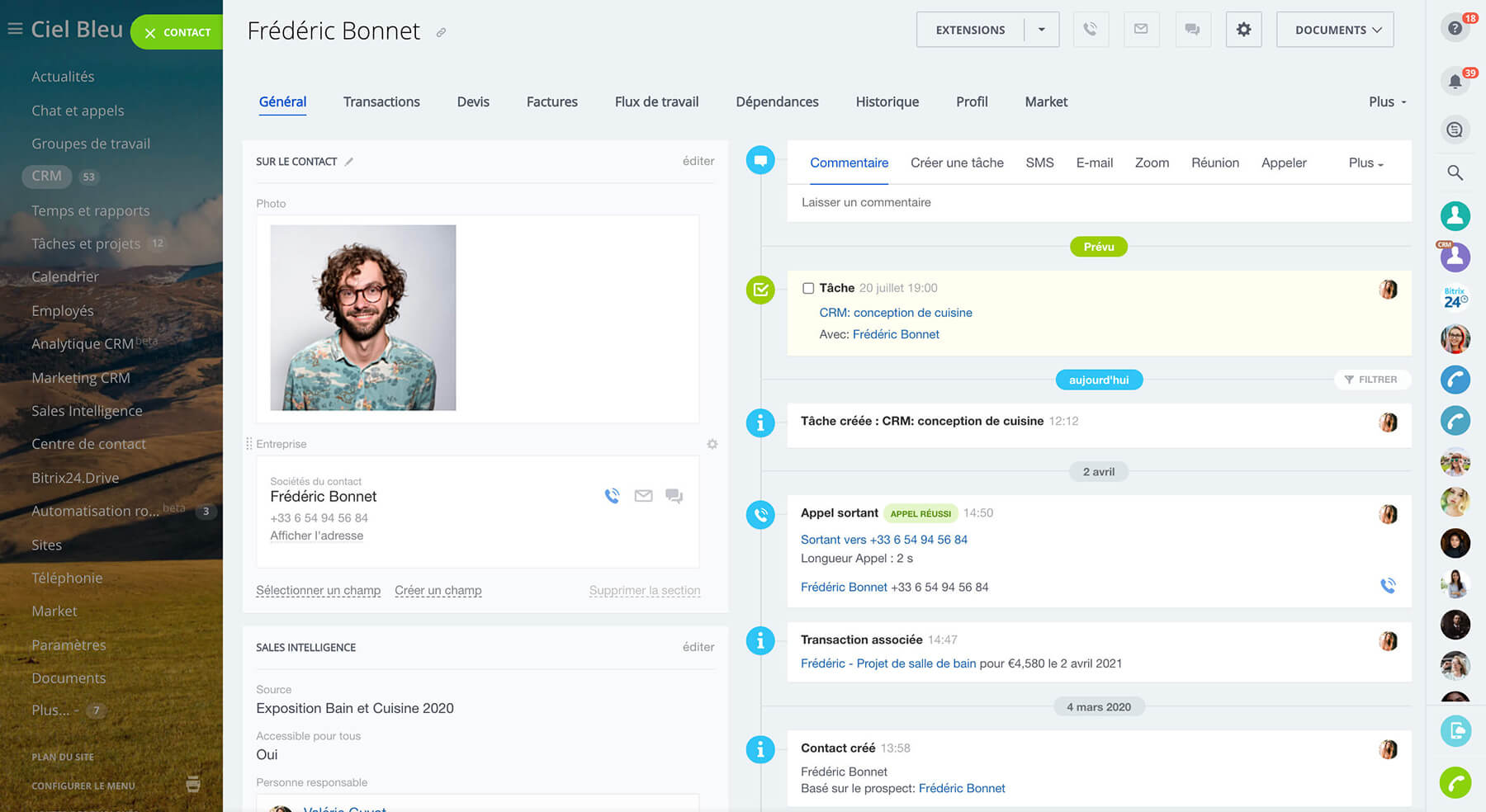Open the search magnifier in right sidebar
Image resolution: width=1486 pixels, height=812 pixels.
1455,172
